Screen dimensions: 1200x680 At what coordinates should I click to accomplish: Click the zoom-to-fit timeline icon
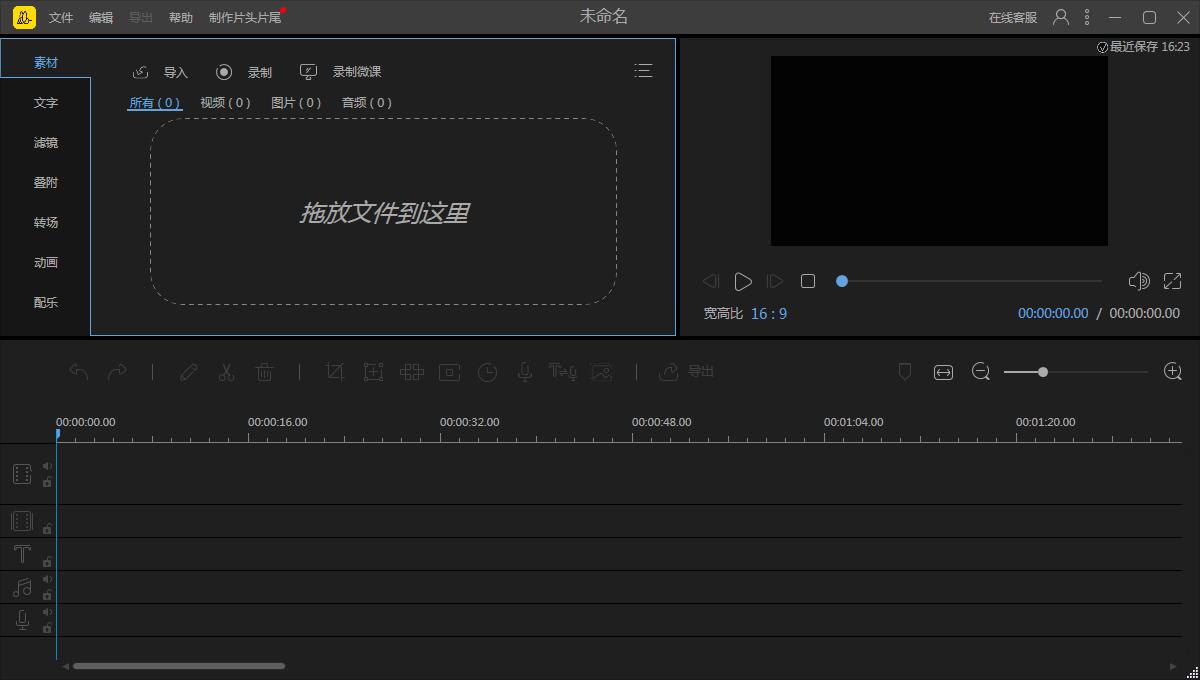click(943, 372)
